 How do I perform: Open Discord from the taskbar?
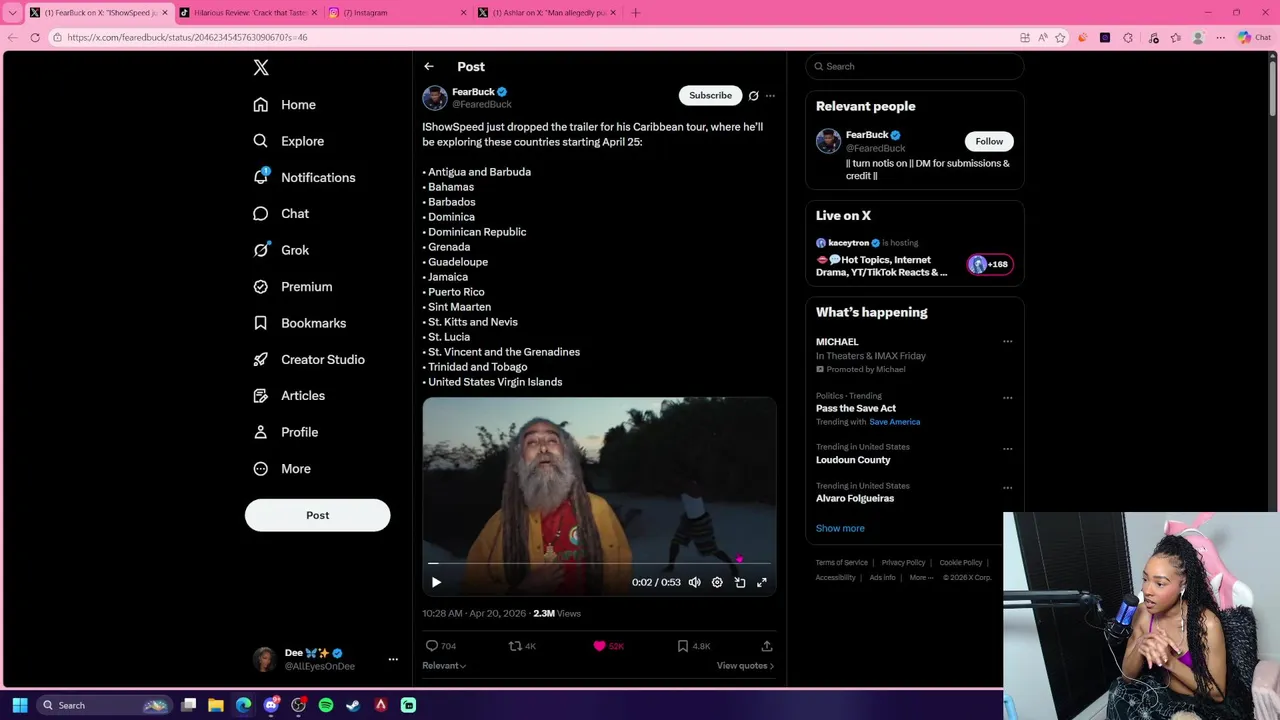point(271,705)
